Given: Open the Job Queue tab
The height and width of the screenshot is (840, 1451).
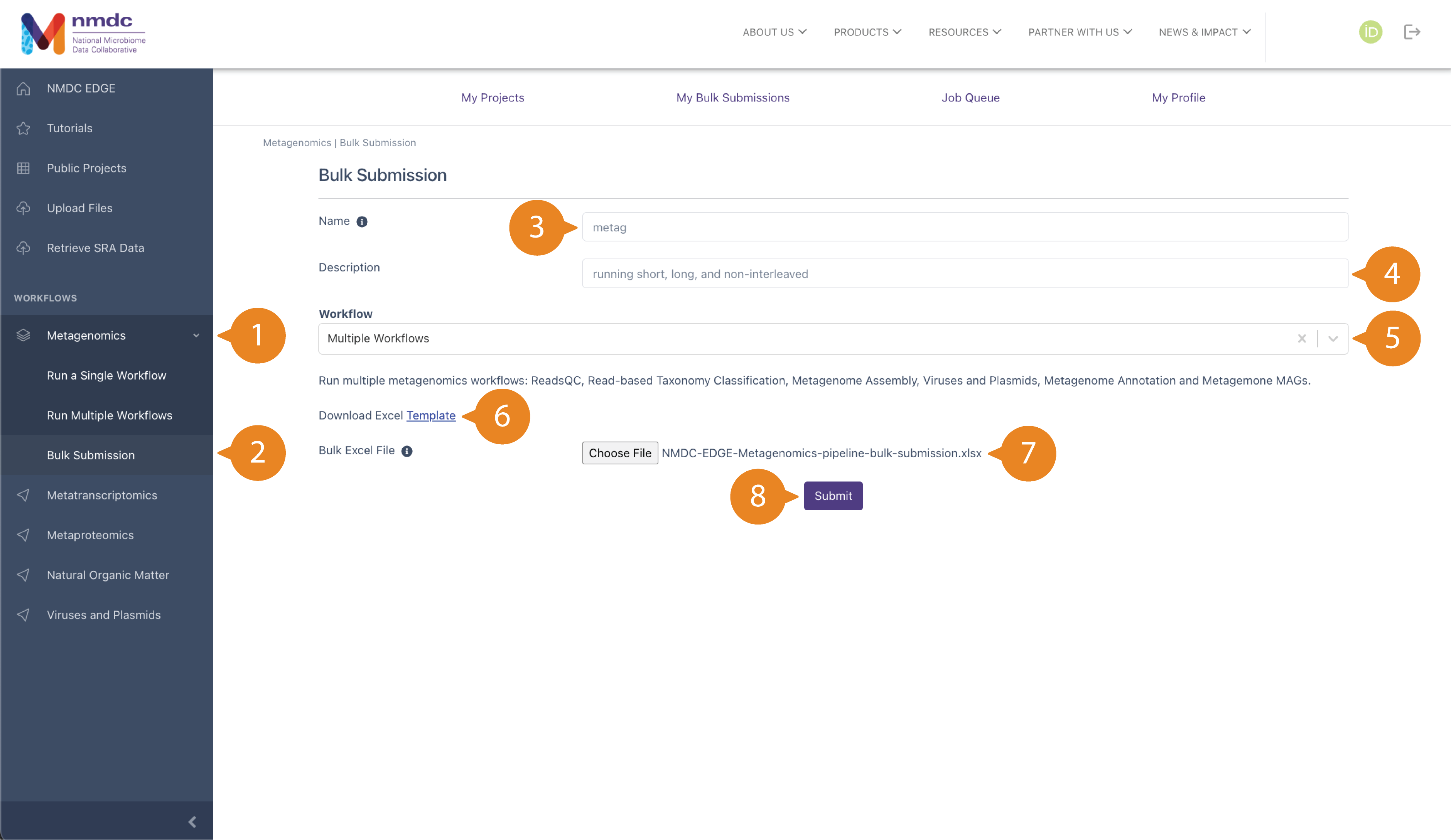Looking at the screenshot, I should pos(970,97).
